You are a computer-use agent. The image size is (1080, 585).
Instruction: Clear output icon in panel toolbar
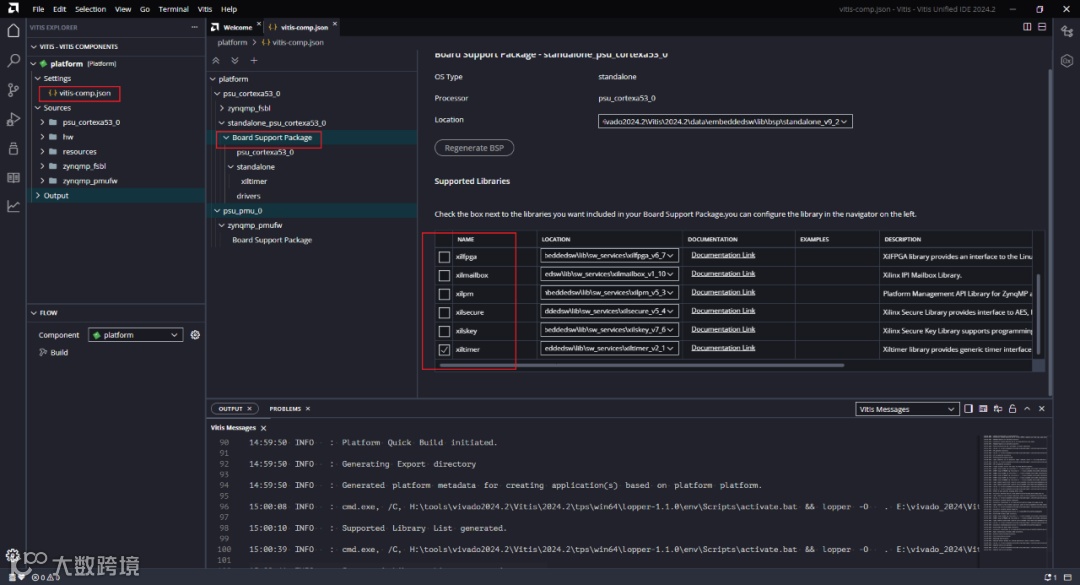[983, 409]
